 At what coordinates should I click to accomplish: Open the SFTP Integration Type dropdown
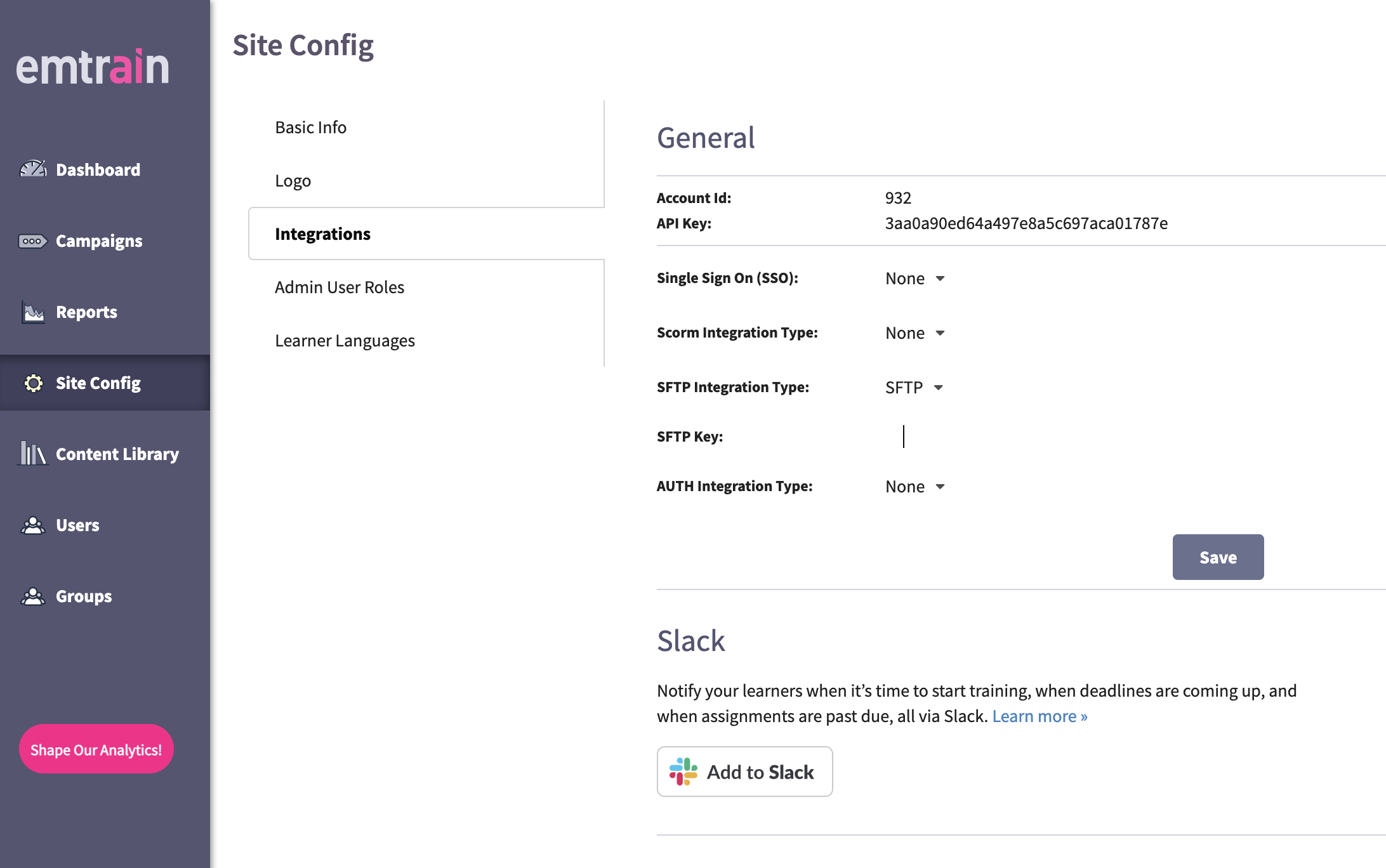[x=914, y=388]
